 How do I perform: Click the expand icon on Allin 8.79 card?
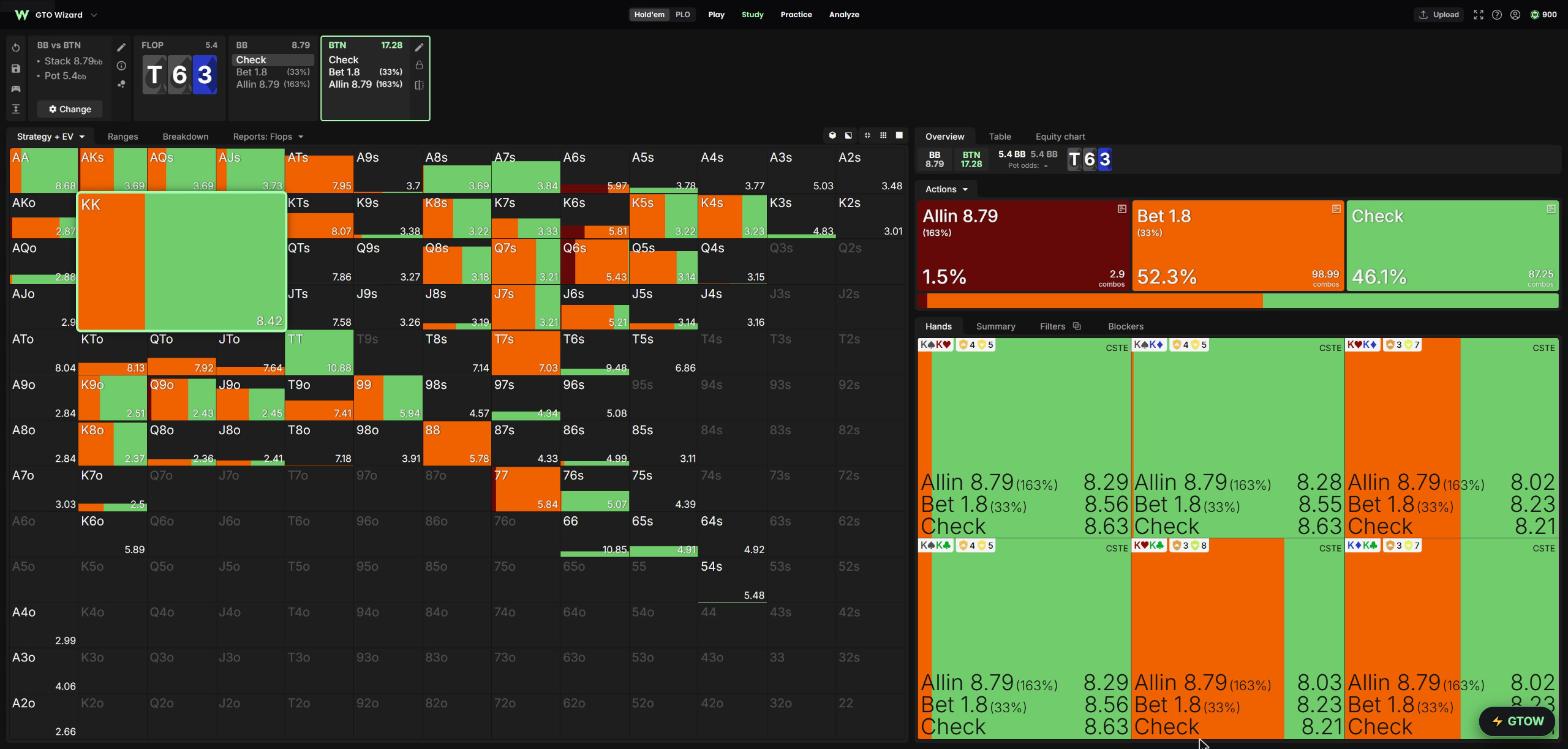pyautogui.click(x=1122, y=209)
